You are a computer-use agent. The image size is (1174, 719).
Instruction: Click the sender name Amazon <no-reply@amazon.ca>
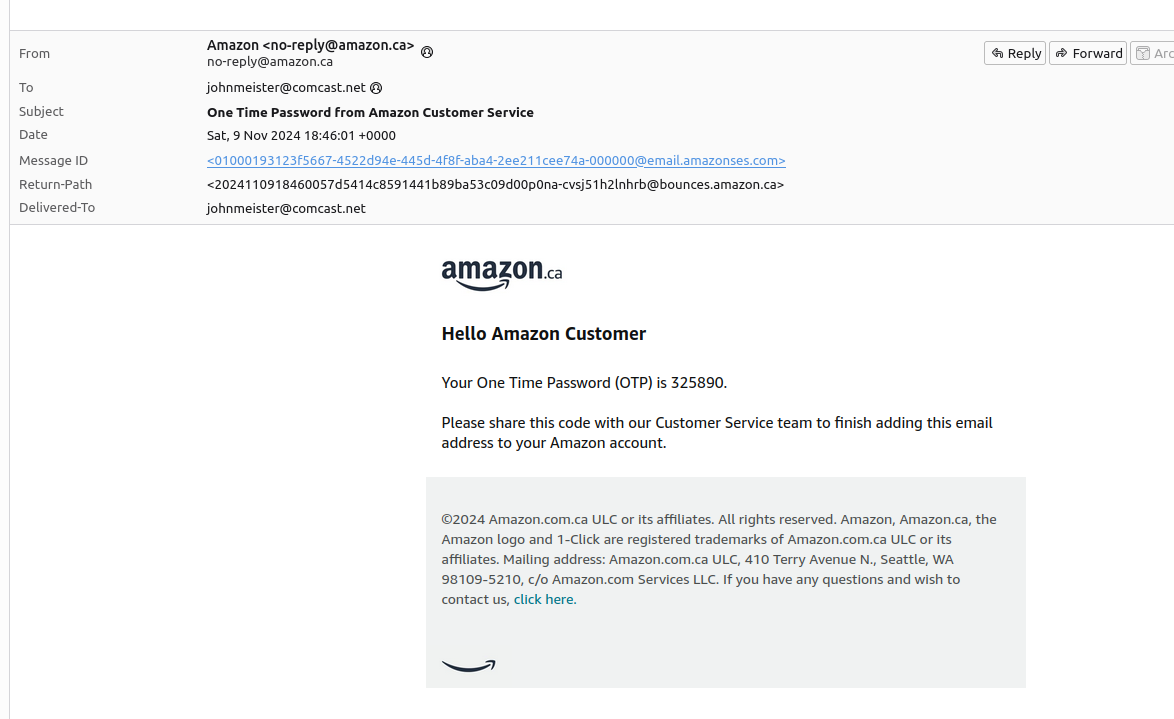click(310, 45)
